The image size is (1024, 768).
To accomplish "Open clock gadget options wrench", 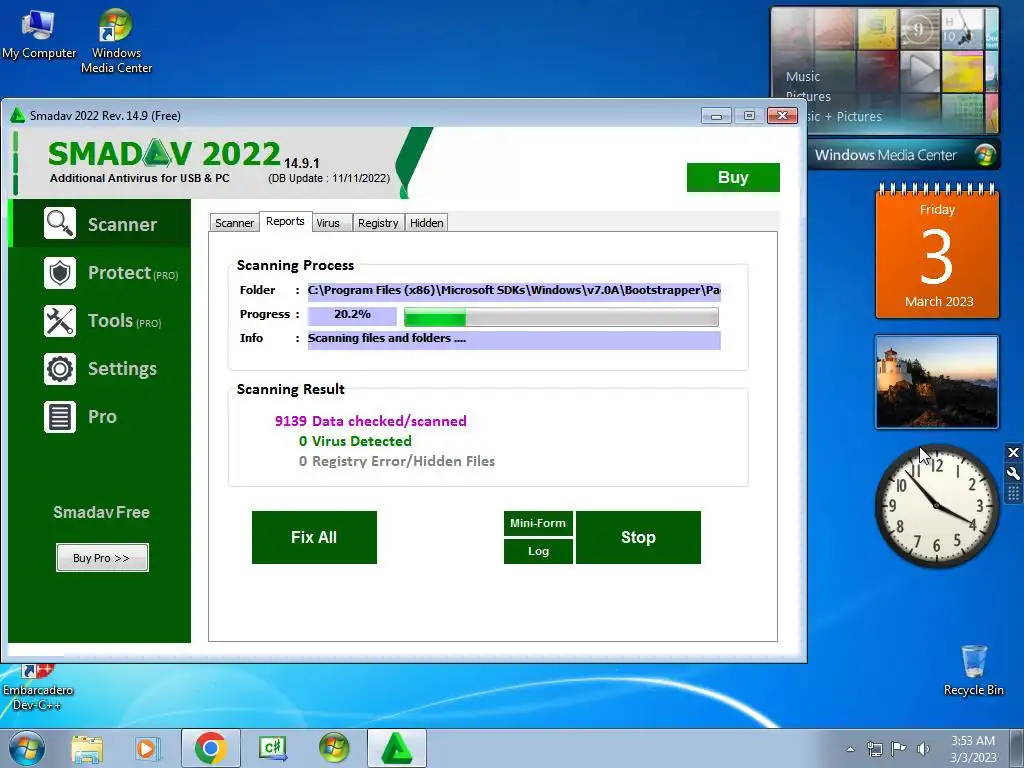I will point(1013,473).
